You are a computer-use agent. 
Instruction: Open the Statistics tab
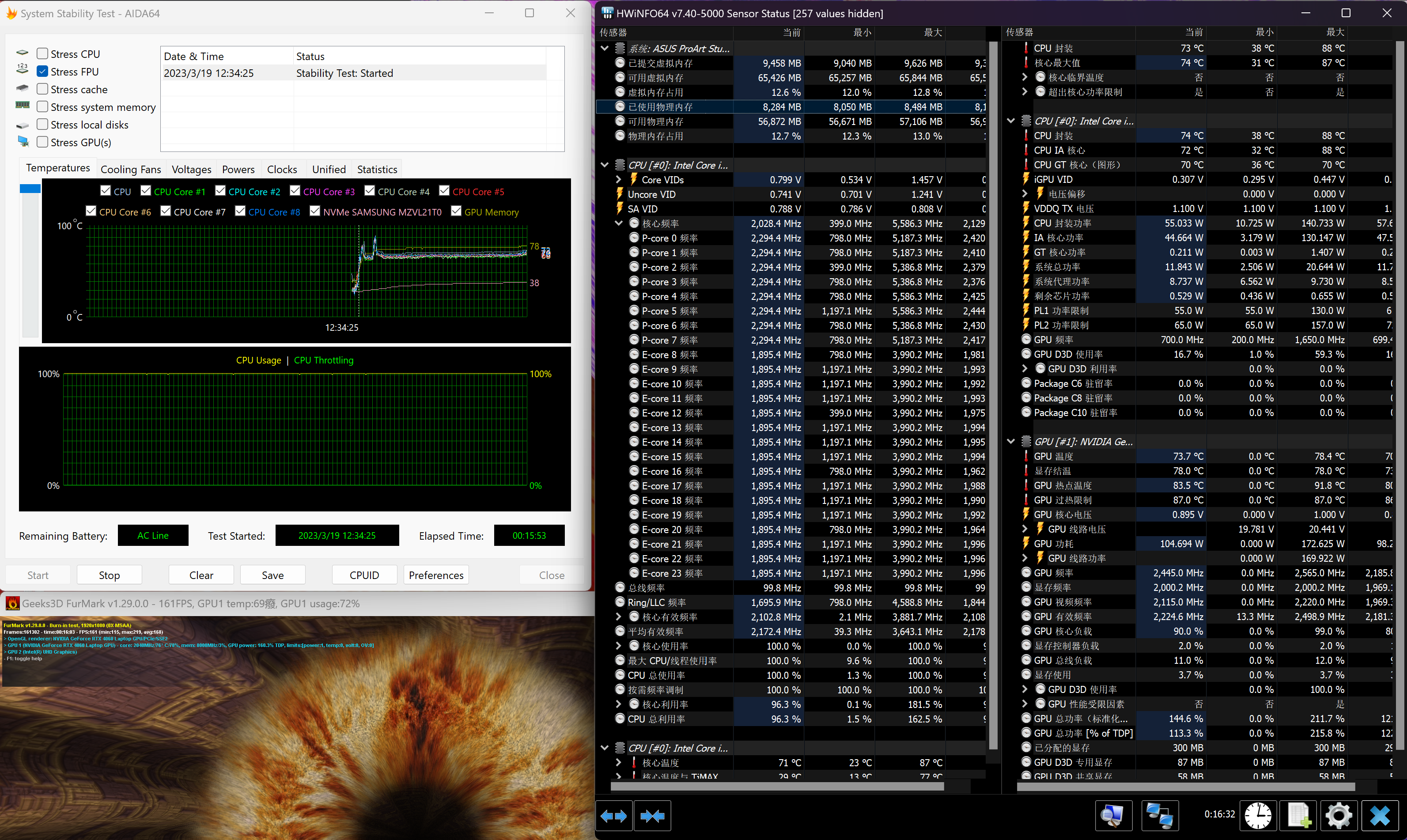pos(377,169)
